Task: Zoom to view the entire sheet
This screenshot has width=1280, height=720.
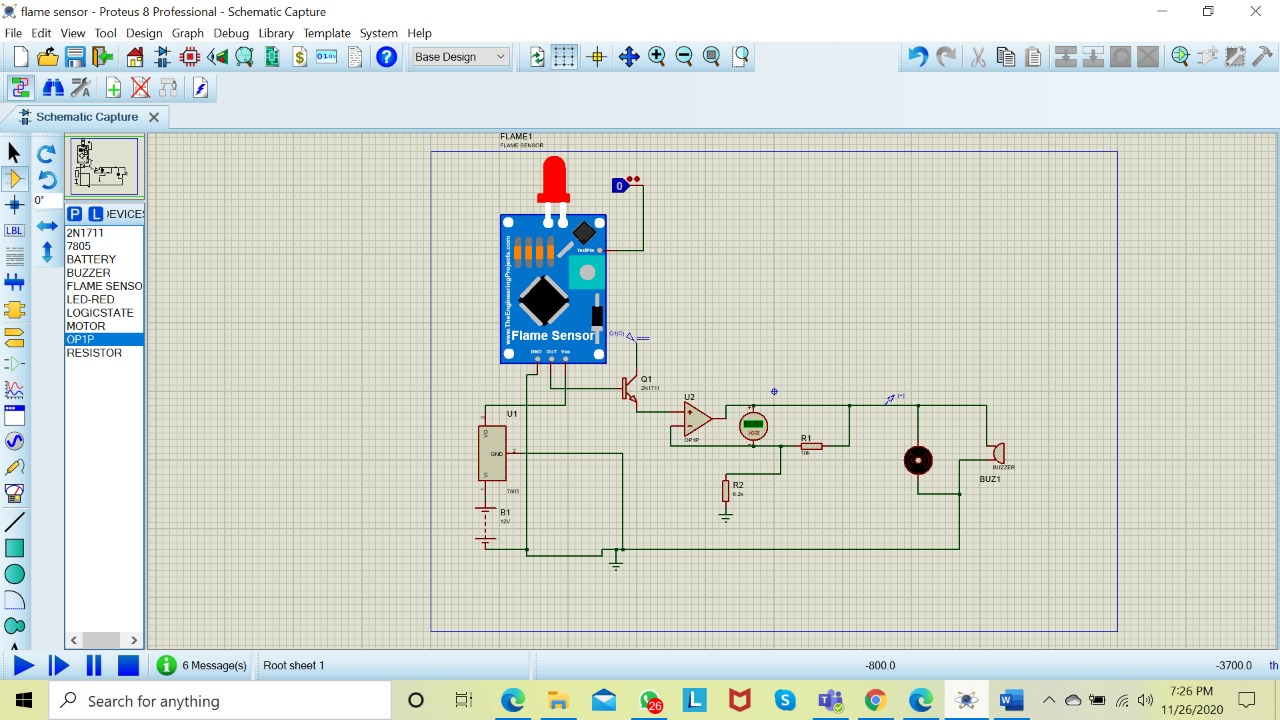Action: [x=712, y=57]
